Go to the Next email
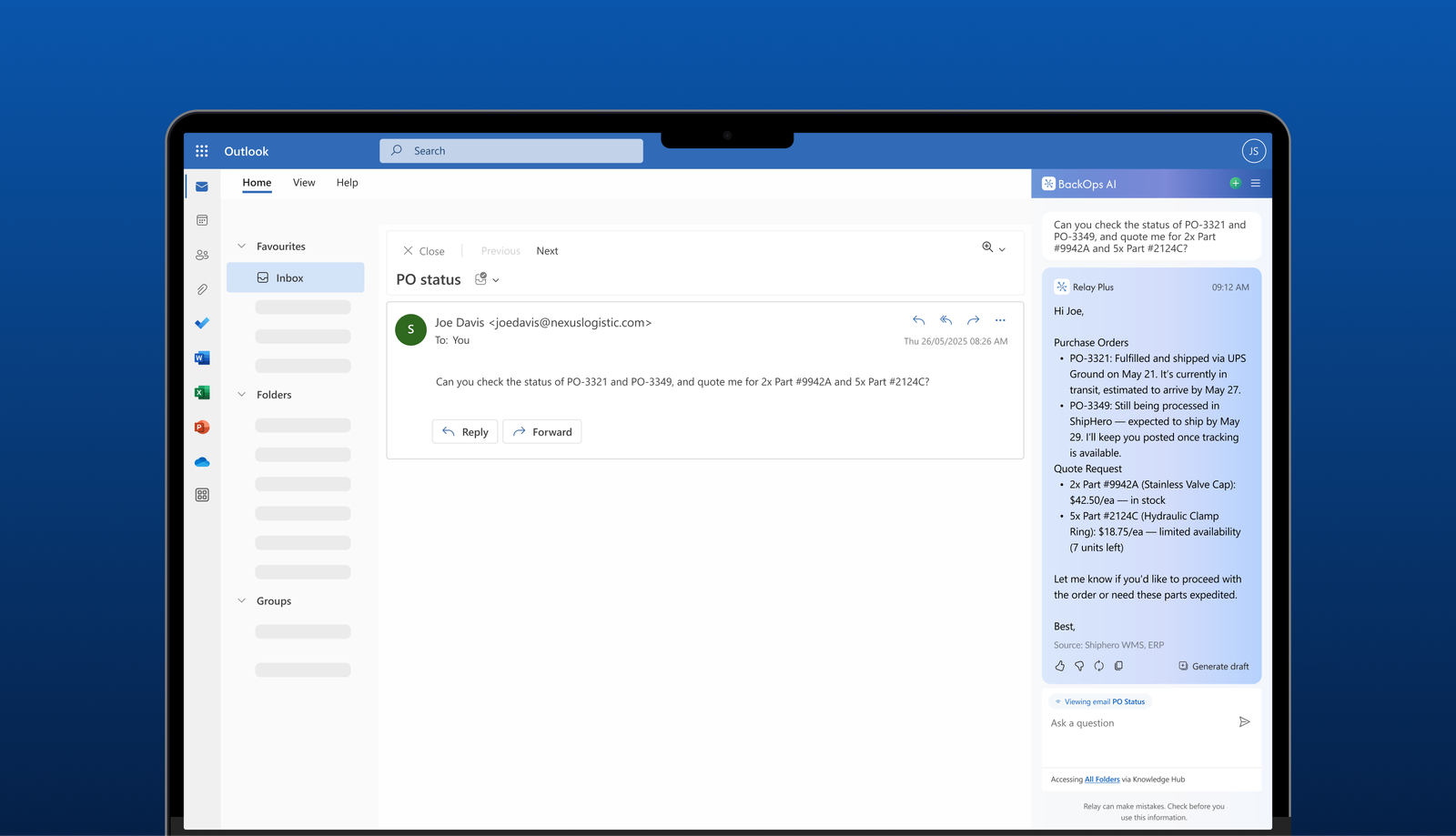The height and width of the screenshot is (836, 1456). 547,251
